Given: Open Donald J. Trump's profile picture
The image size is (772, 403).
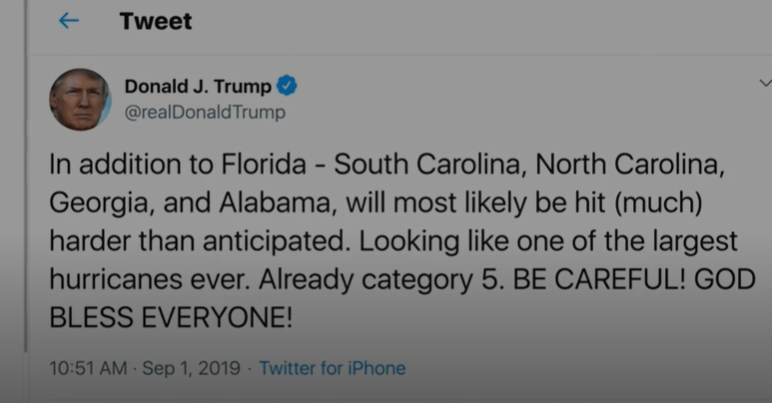Looking at the screenshot, I should click(x=80, y=99).
